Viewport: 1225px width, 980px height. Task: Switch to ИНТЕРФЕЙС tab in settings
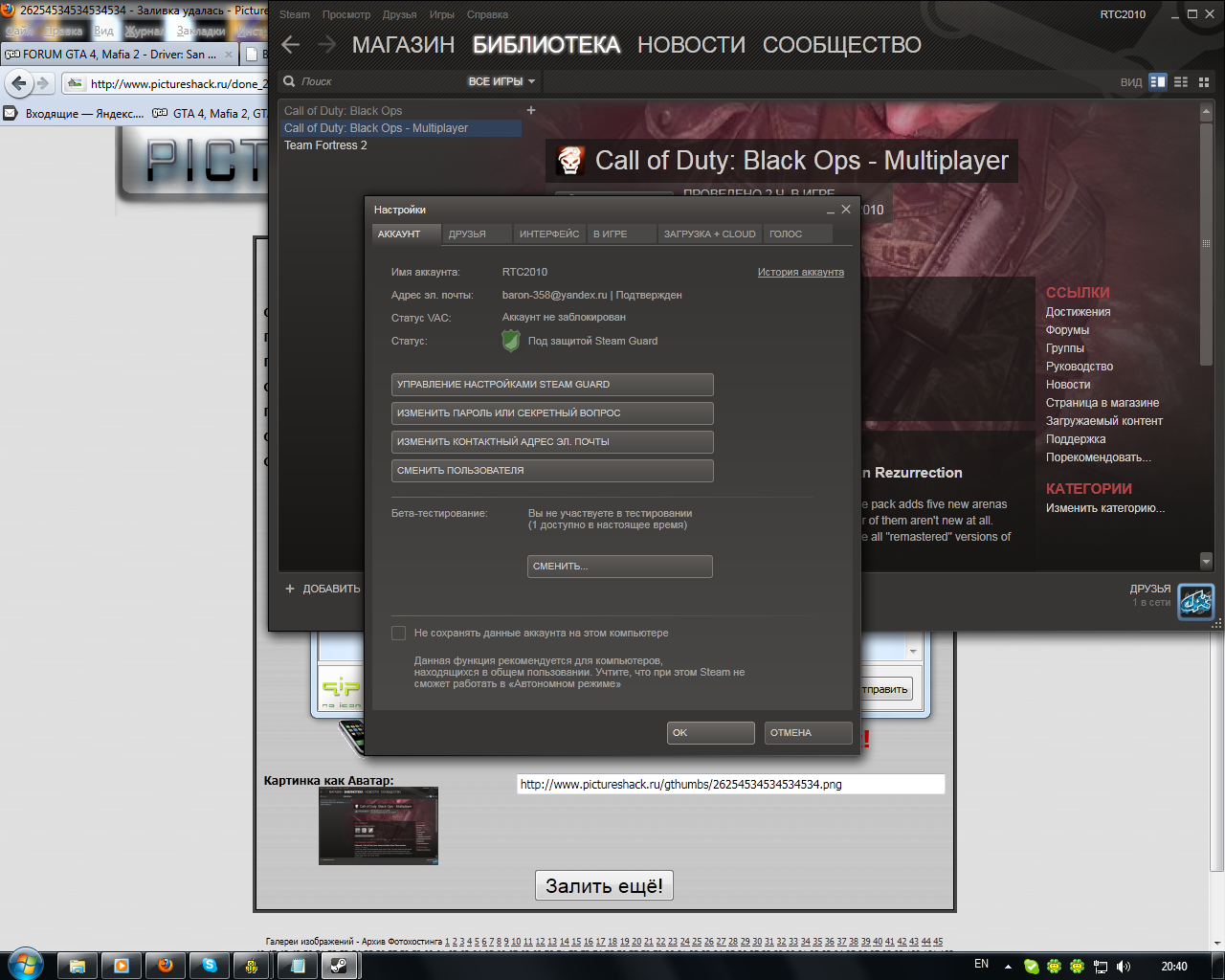[x=549, y=234]
